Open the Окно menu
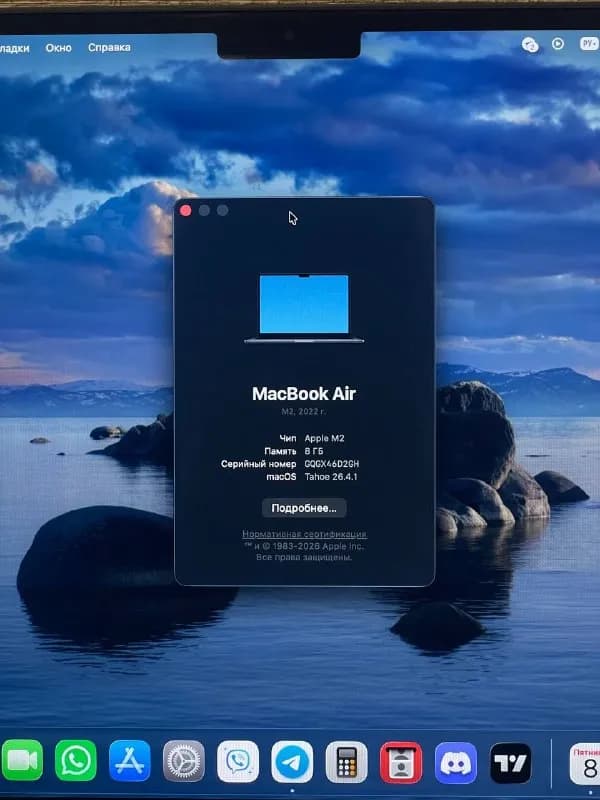 [59, 47]
